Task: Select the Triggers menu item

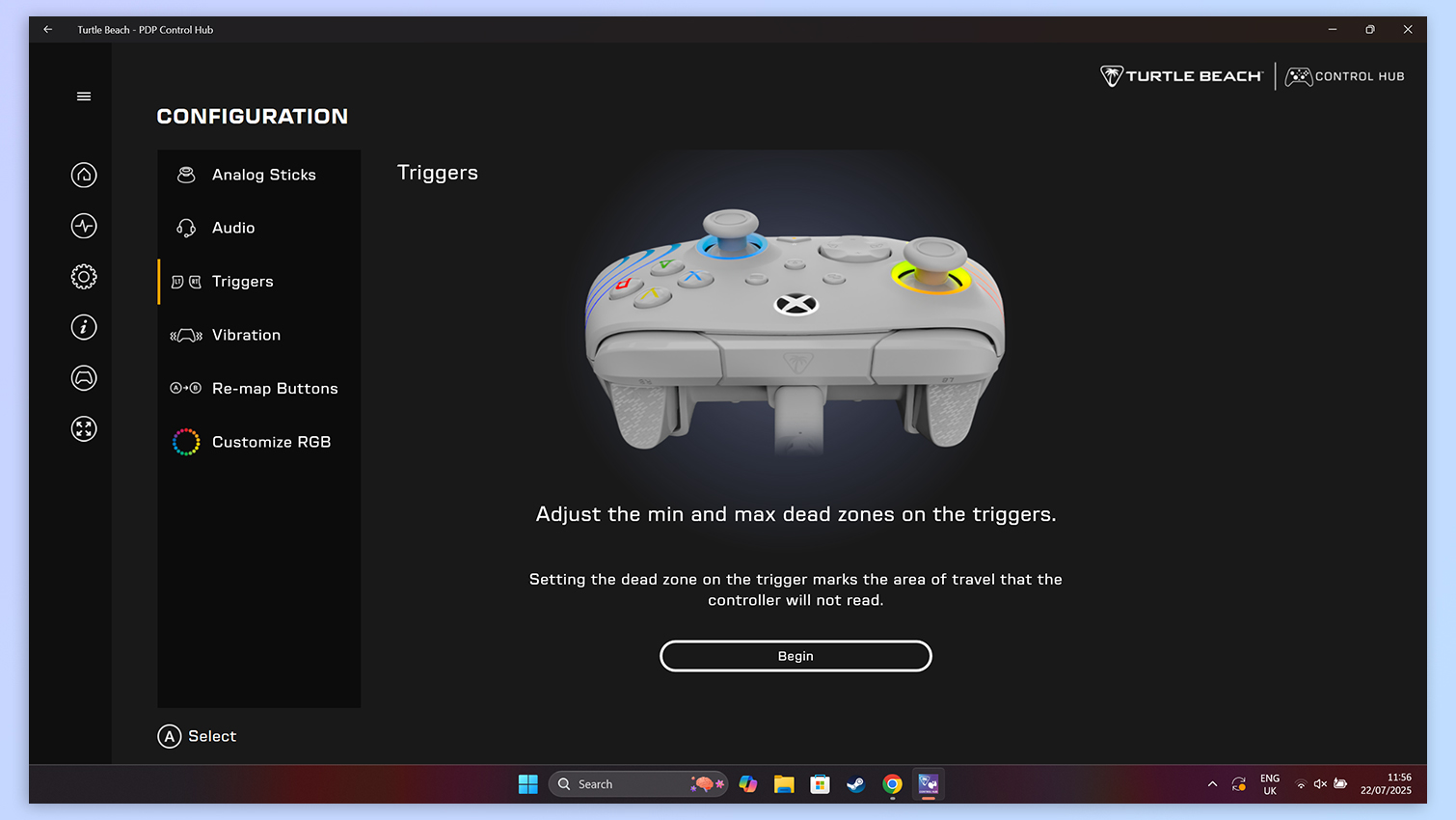Action: (x=242, y=282)
